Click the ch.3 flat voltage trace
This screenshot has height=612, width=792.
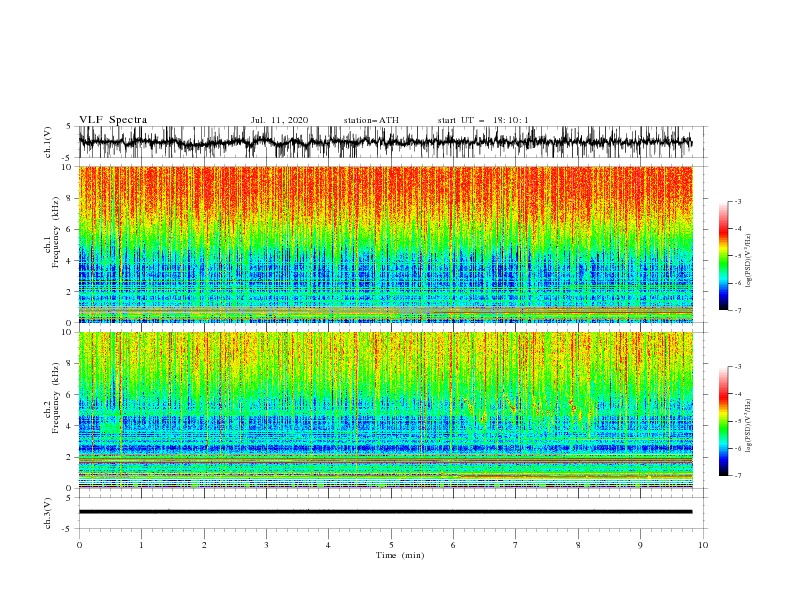pyautogui.click(x=385, y=512)
